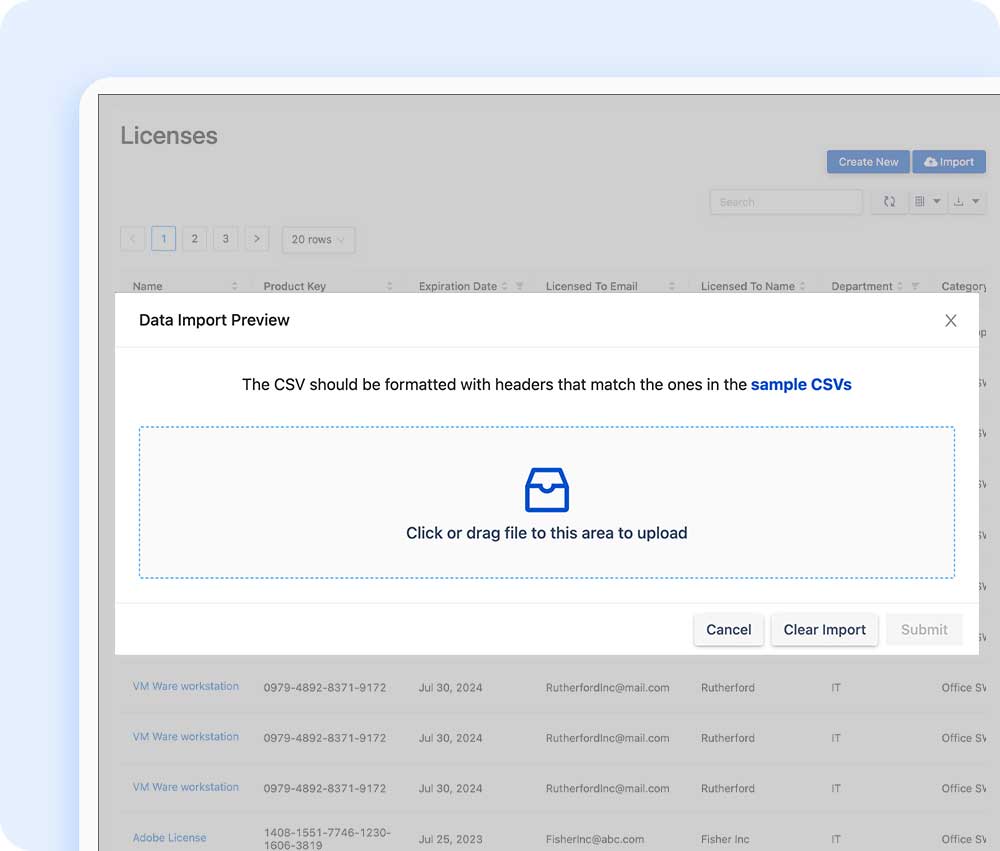Select page 1 in pagination
Viewport: 1000px width, 851px height.
pos(164,239)
